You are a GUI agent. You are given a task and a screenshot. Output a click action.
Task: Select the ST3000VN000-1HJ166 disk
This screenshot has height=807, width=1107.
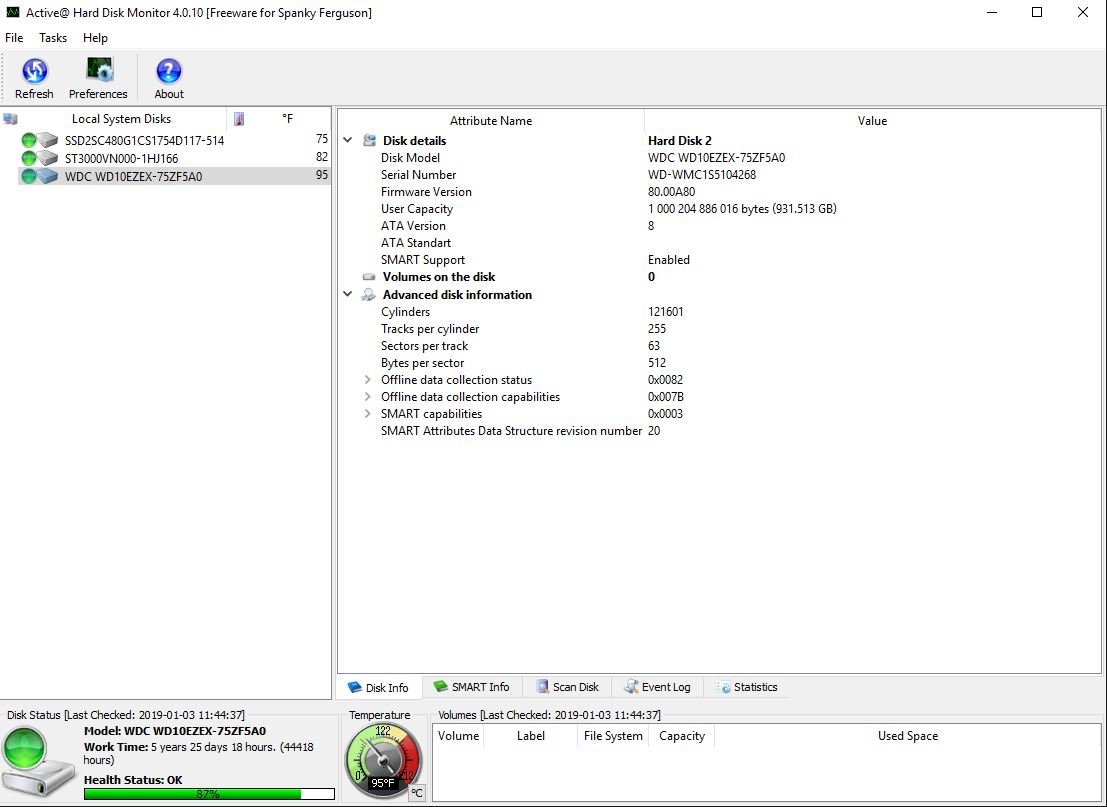pyautogui.click(x=121, y=158)
